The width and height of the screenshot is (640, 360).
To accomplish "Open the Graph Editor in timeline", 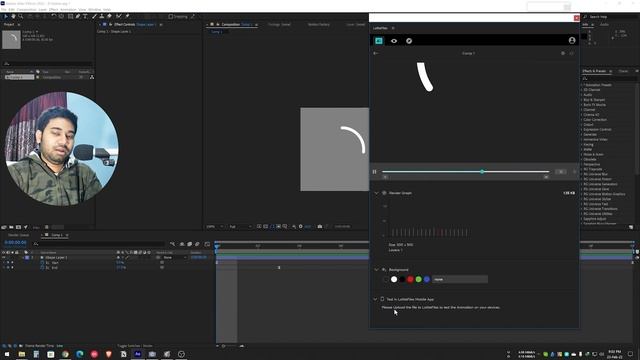I will click(x=207, y=244).
